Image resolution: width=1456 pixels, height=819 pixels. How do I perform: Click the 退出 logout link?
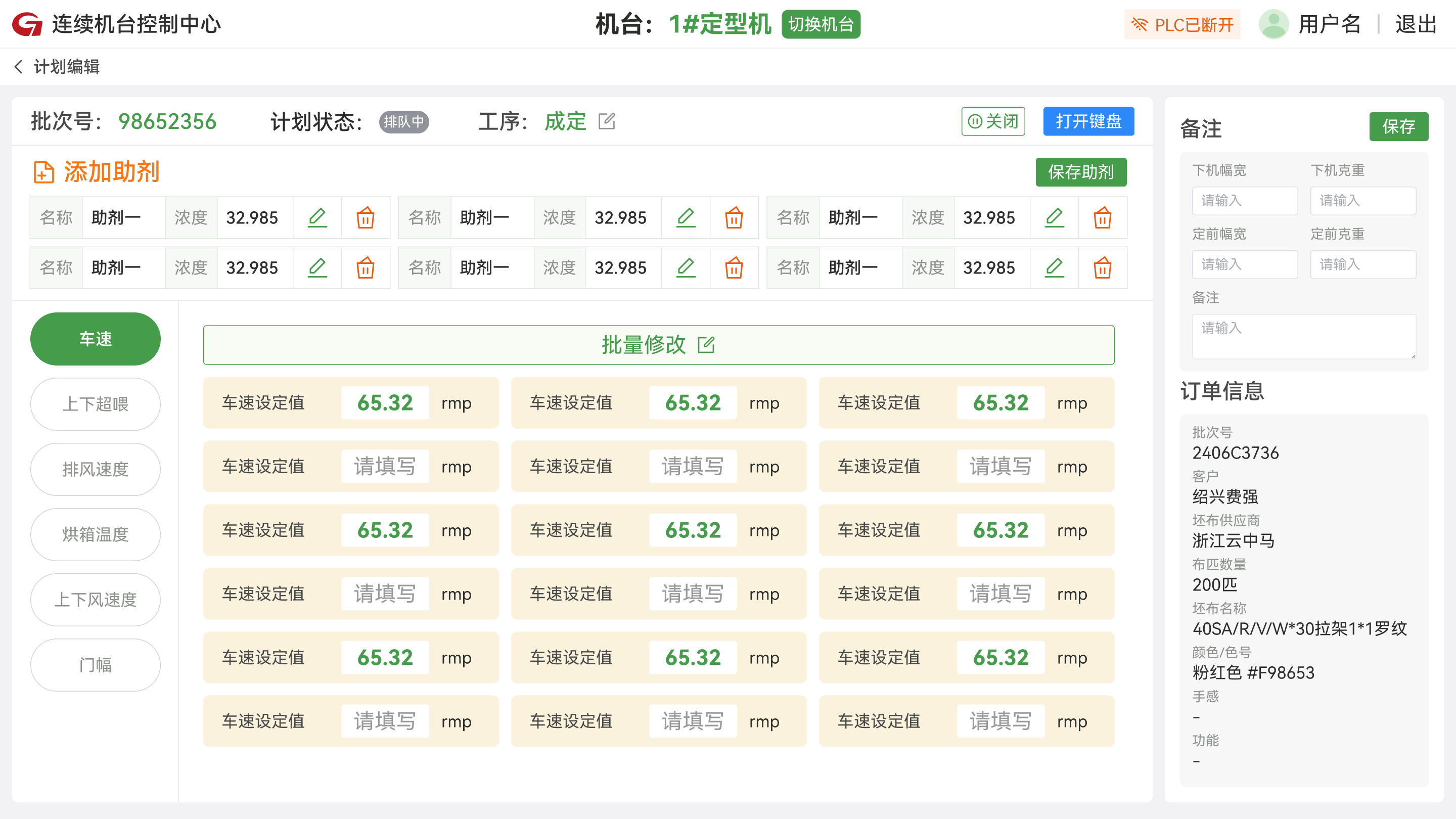tap(1416, 24)
